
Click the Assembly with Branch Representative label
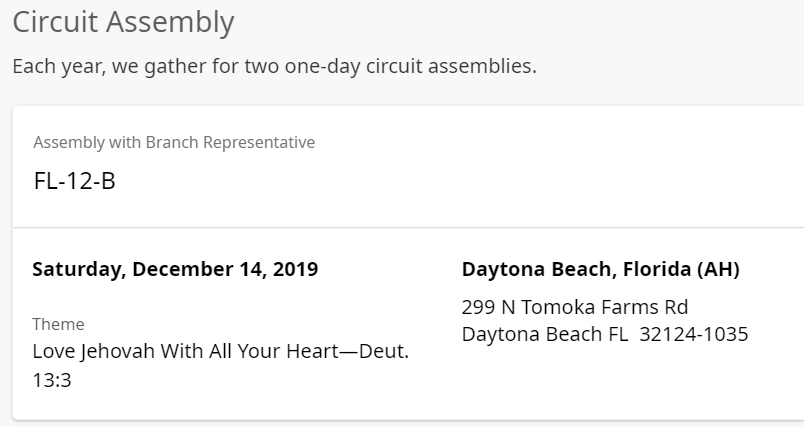(174, 142)
